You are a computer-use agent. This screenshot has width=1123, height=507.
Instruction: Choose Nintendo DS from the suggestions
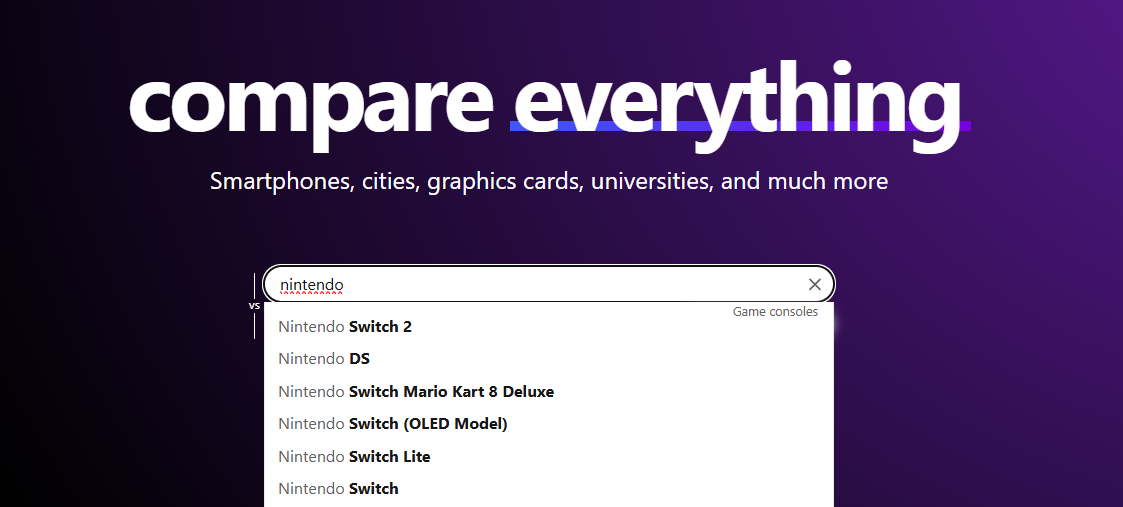pos(324,359)
